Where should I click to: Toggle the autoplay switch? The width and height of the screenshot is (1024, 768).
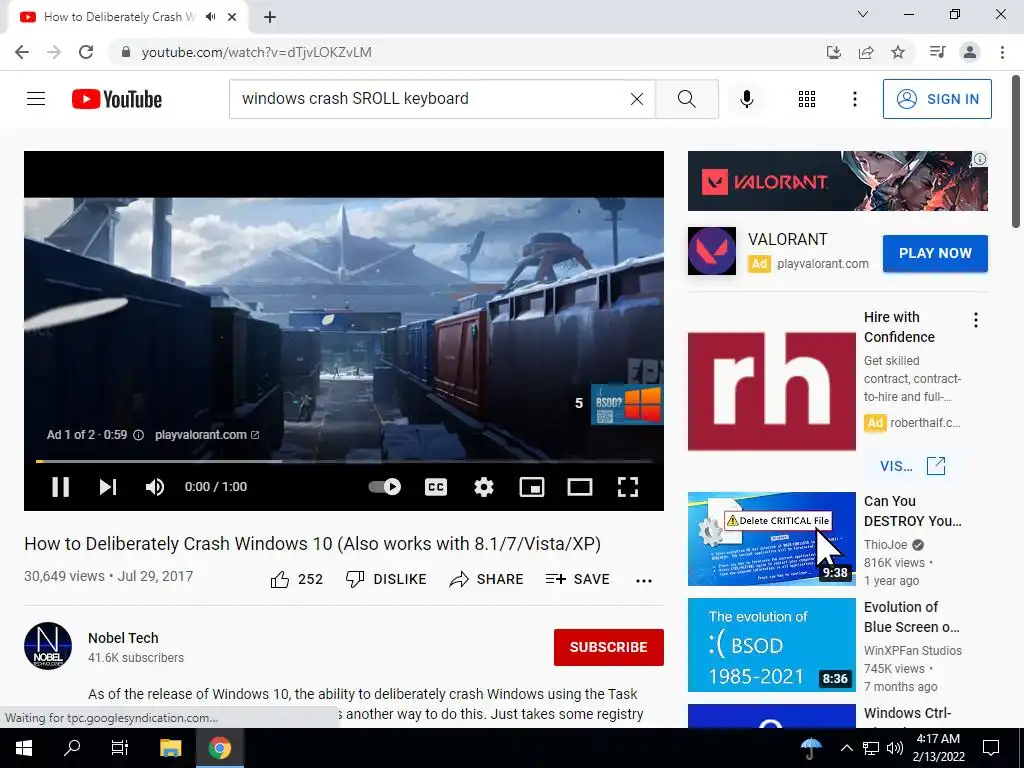[x=385, y=487]
